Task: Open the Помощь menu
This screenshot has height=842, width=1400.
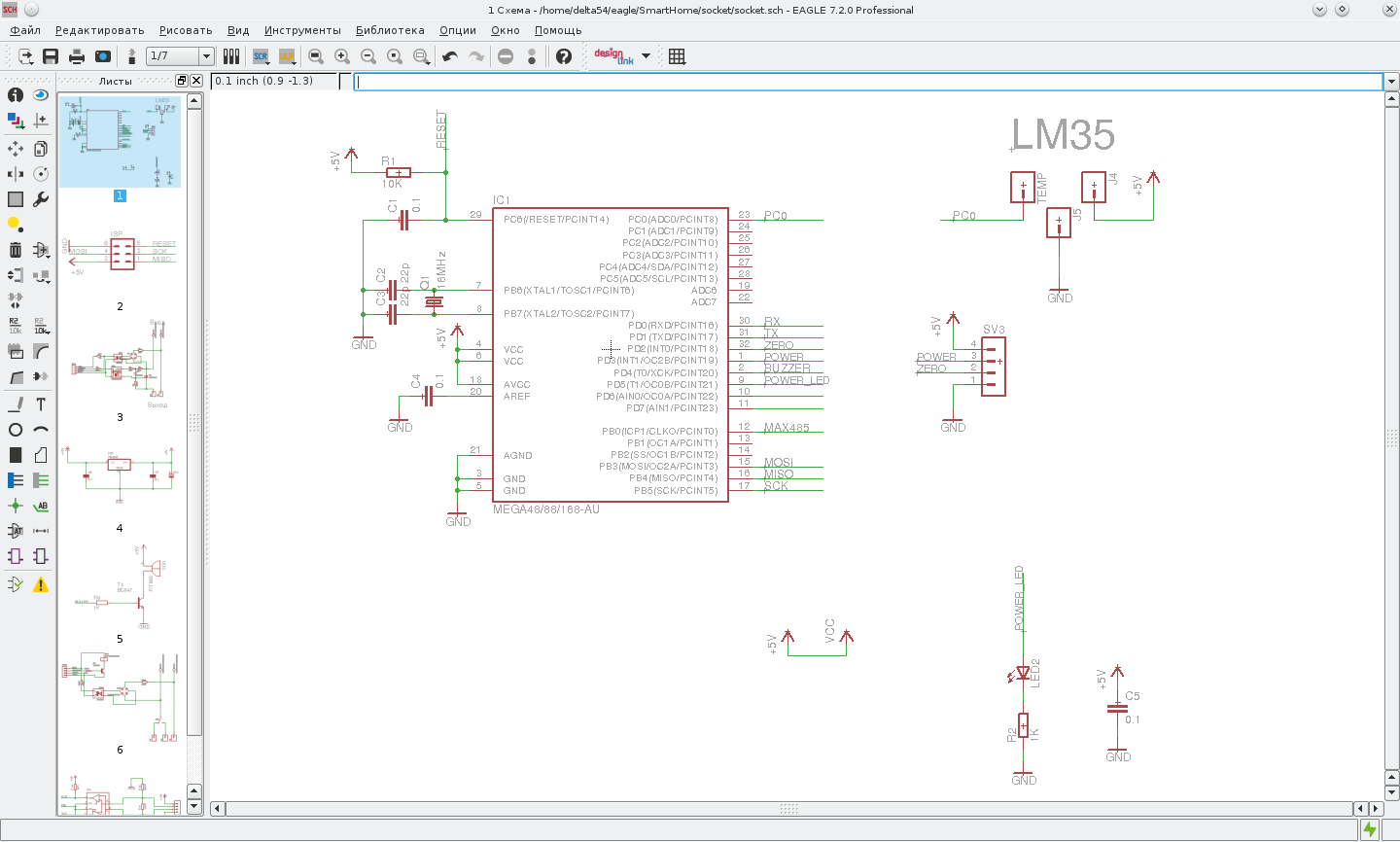Action: [x=558, y=30]
